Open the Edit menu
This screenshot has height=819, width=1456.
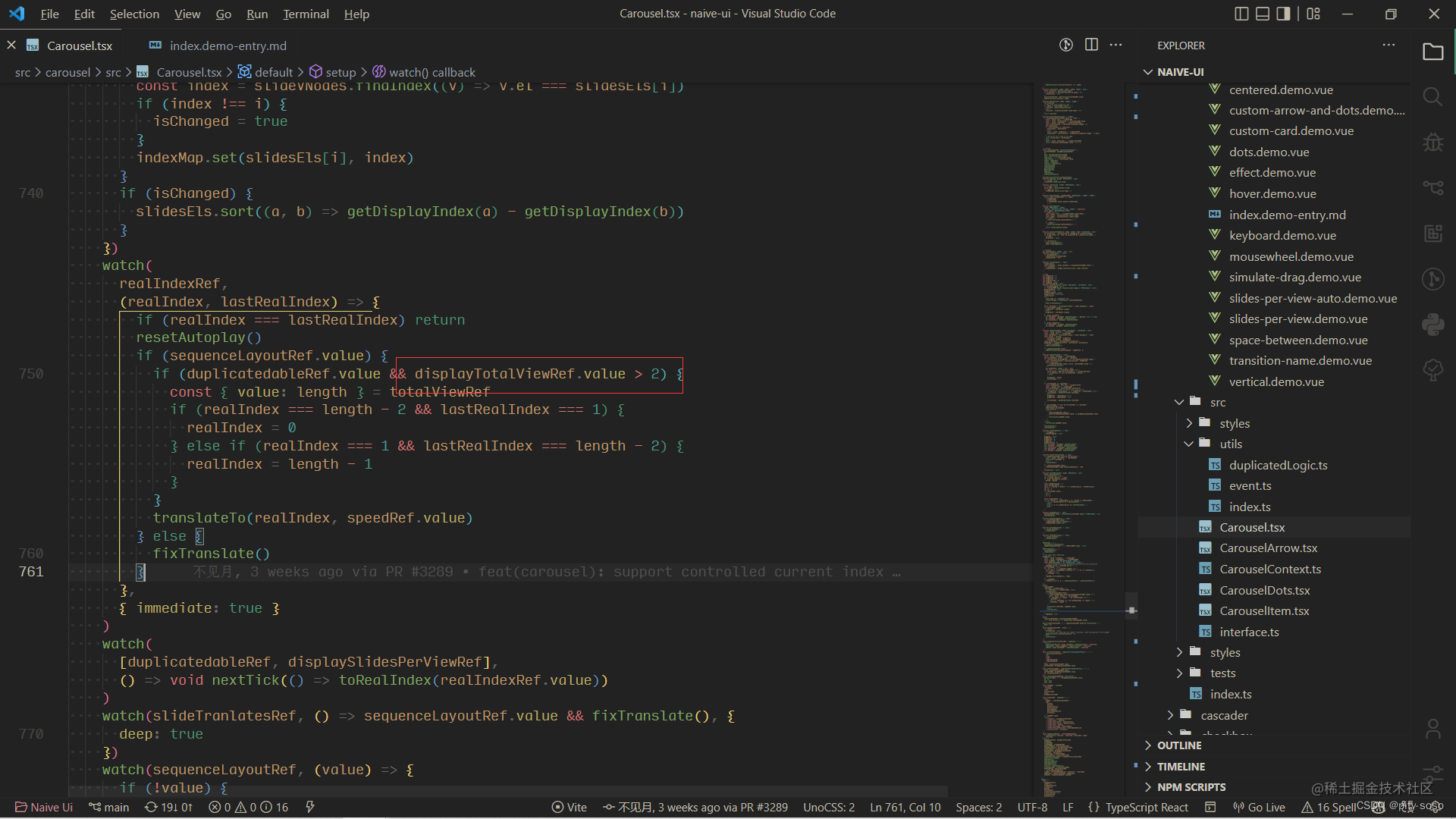point(84,14)
